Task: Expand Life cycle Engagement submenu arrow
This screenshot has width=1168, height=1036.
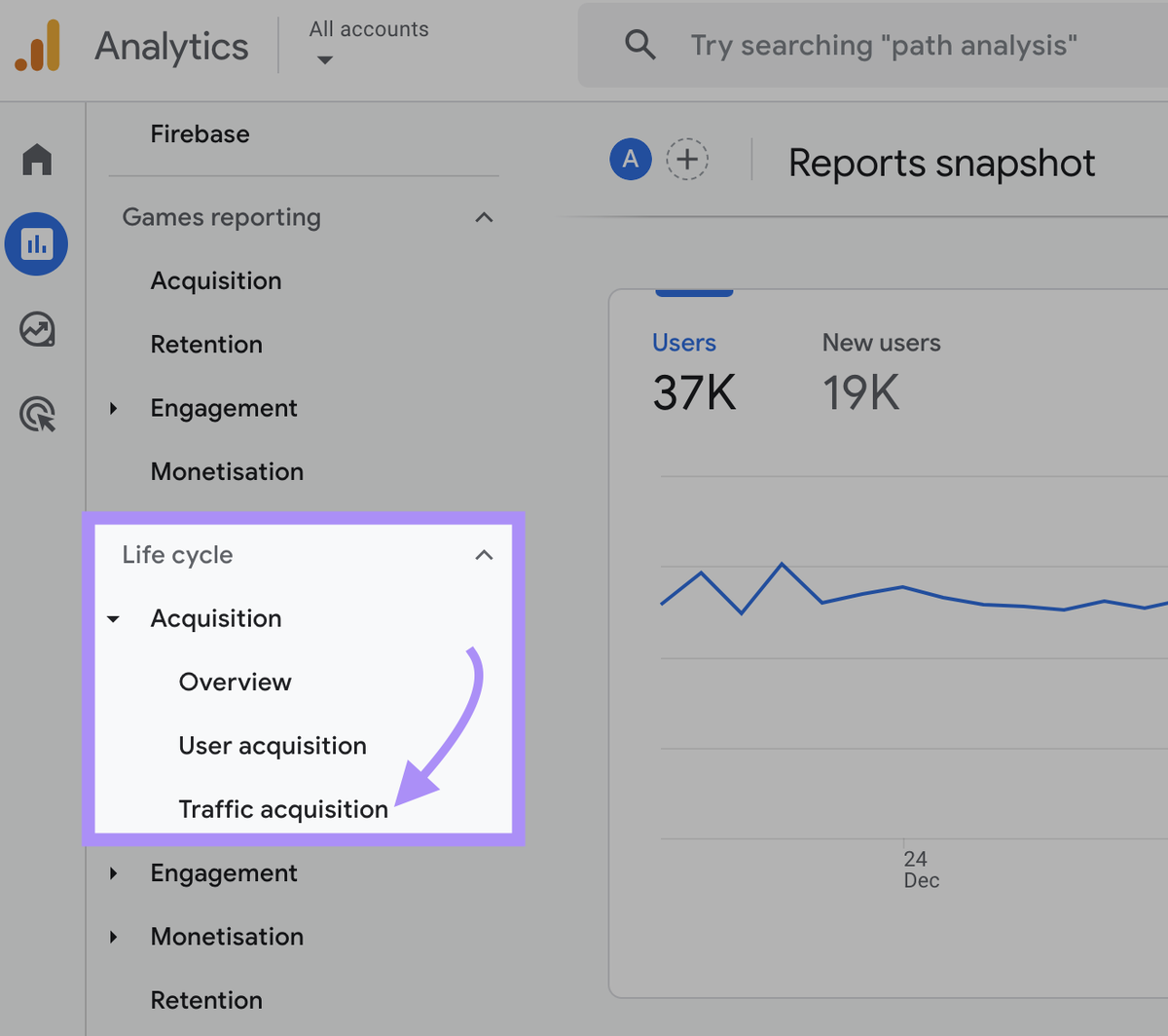Action: (x=114, y=873)
